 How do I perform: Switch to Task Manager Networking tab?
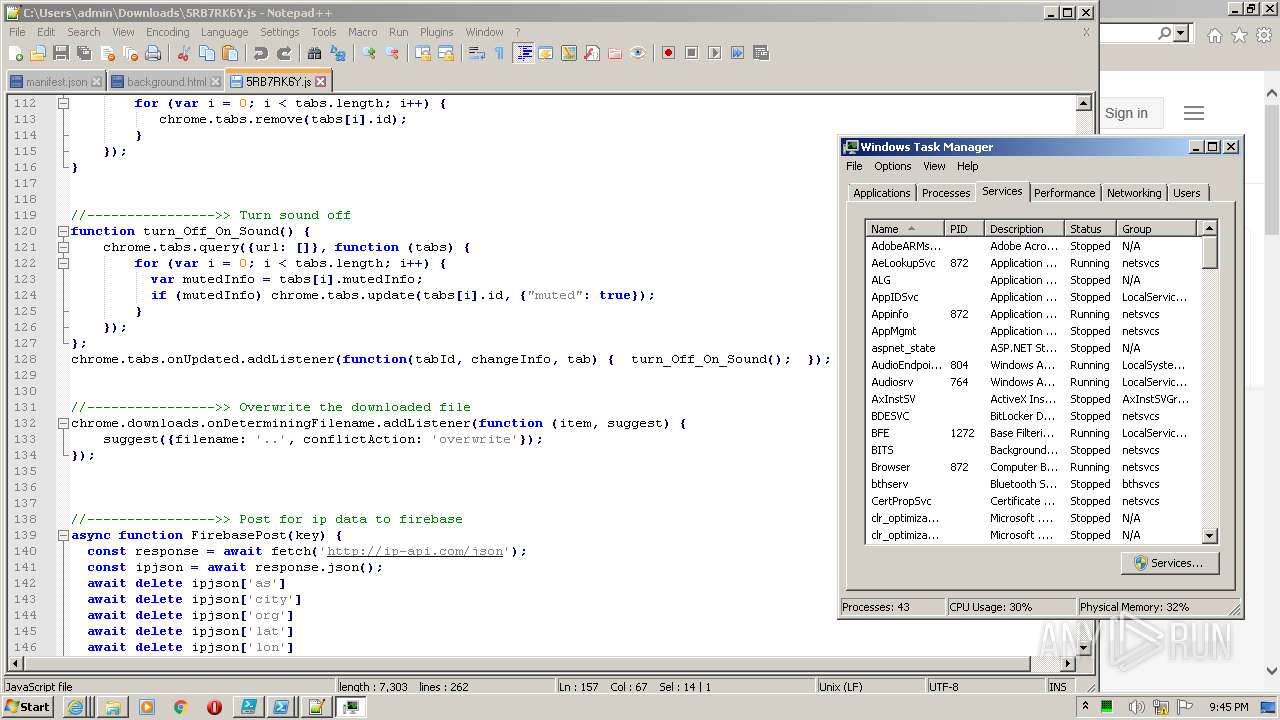(x=1134, y=193)
